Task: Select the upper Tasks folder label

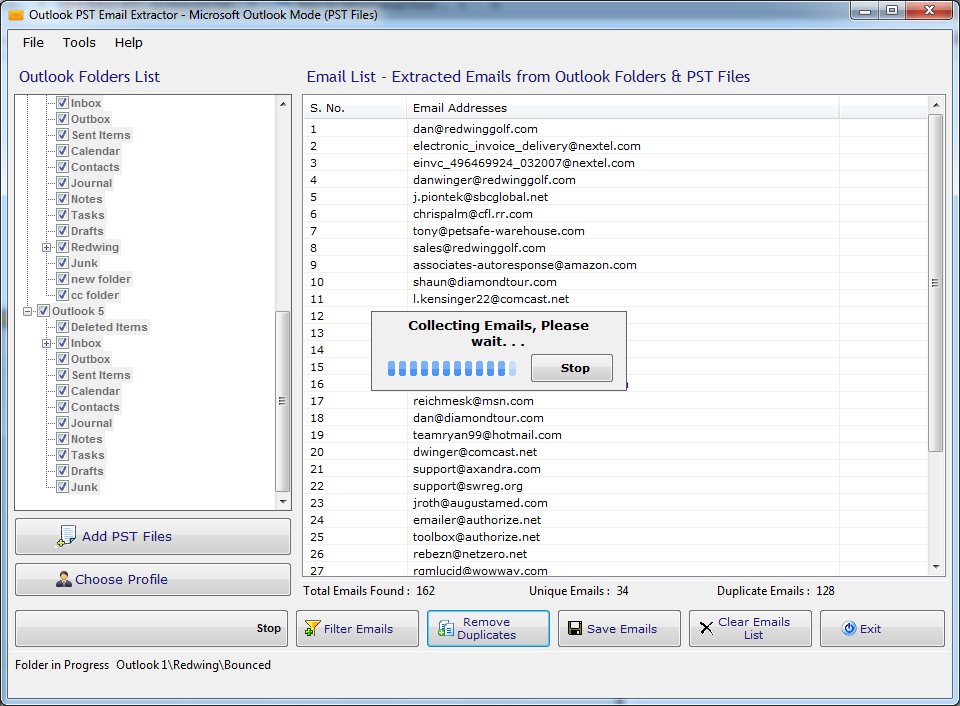Action: 88,215
